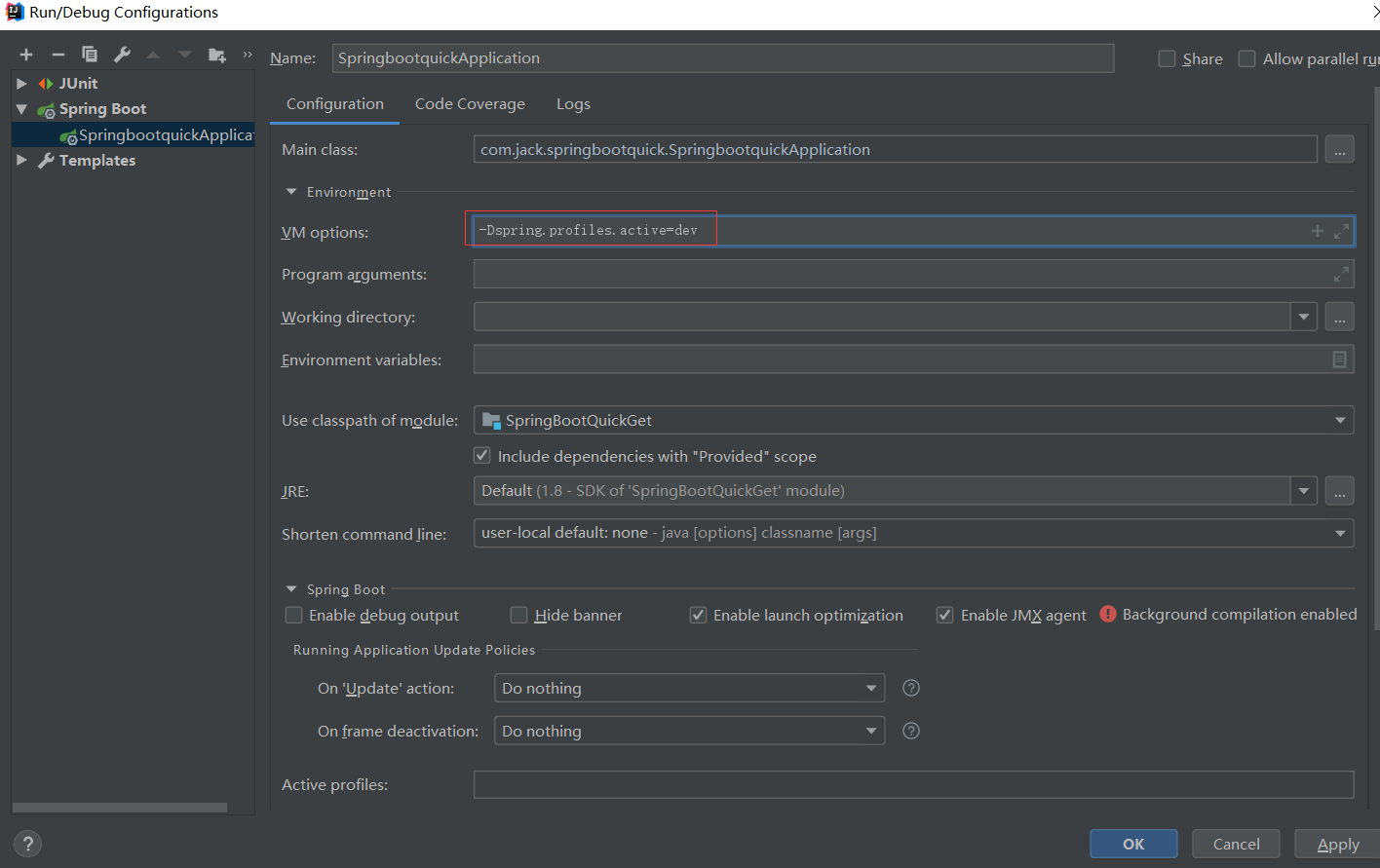Switch to the Code Coverage tab
Screen dimensions: 1380x868
pos(470,104)
